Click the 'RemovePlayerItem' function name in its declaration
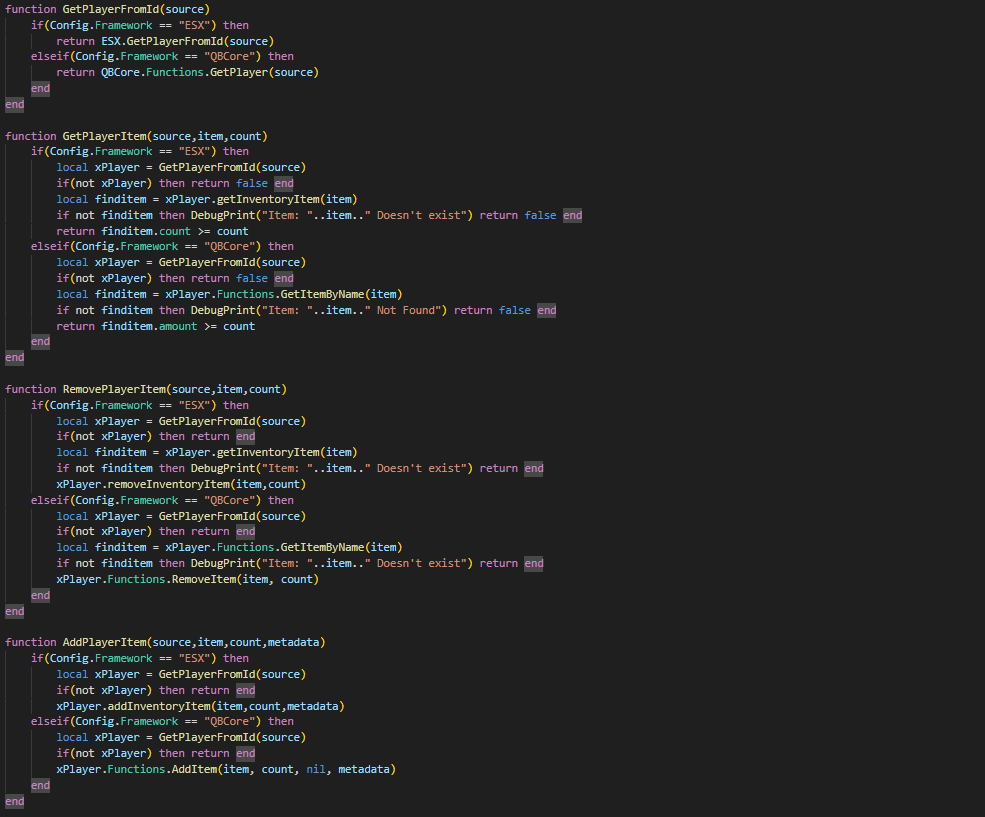 (114, 389)
